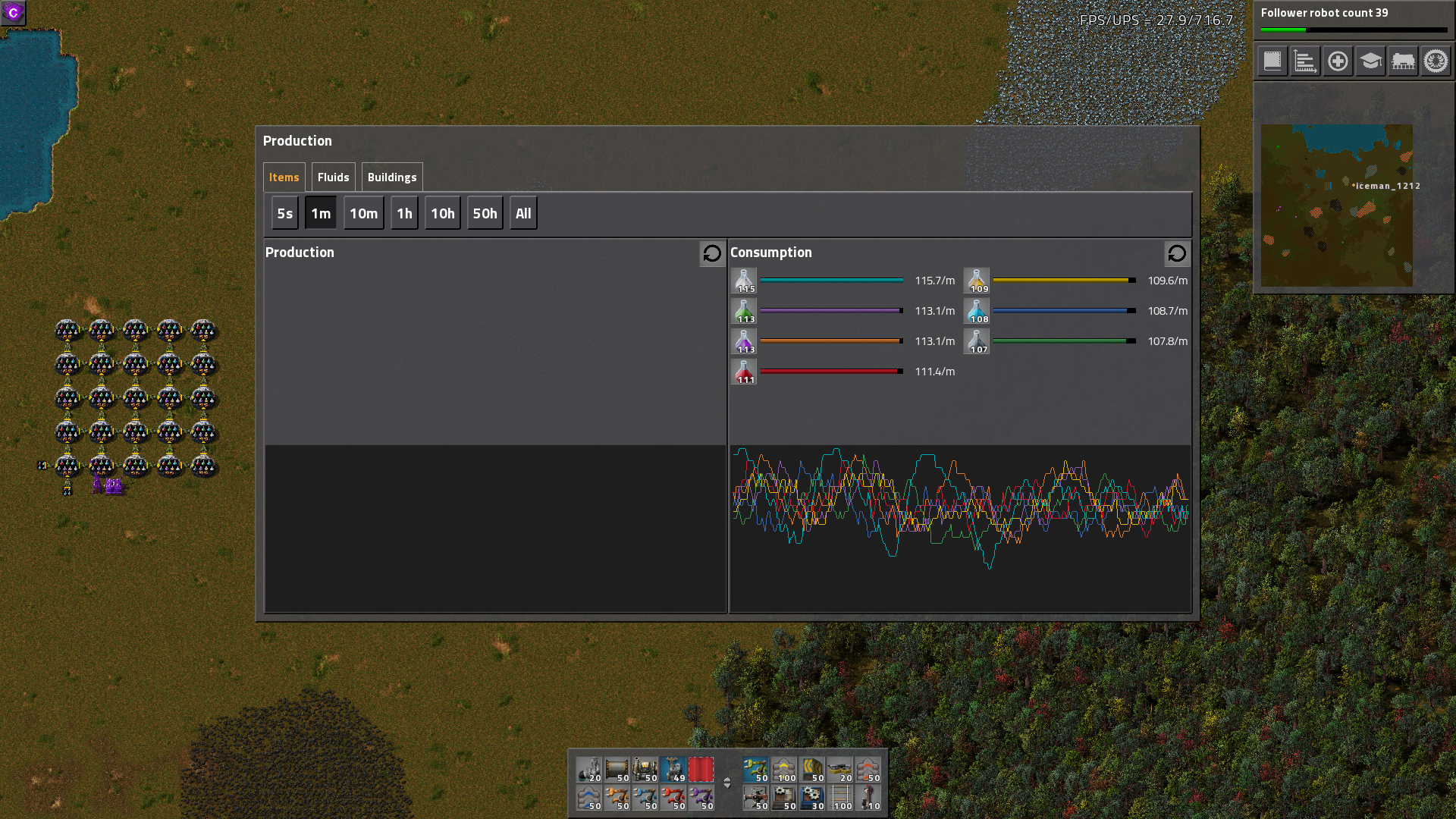1456x819 pixels.
Task: Open the trains overview locomotive icon
Action: point(1403,61)
